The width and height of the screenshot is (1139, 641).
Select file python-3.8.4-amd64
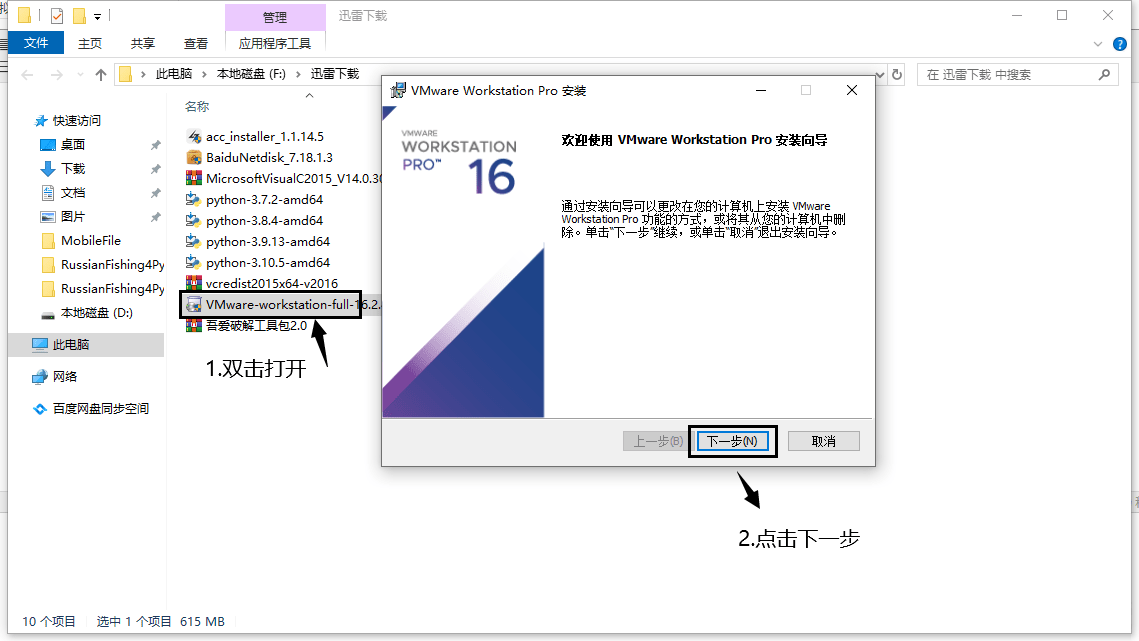[264, 221]
